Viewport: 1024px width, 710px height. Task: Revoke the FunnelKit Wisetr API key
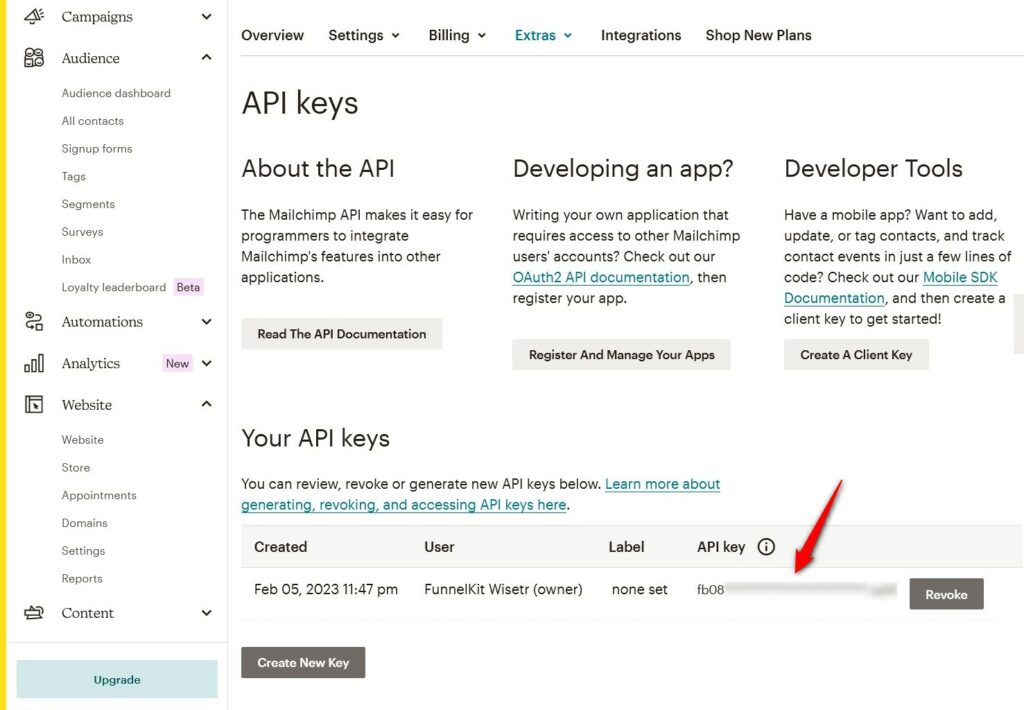pyautogui.click(x=946, y=594)
